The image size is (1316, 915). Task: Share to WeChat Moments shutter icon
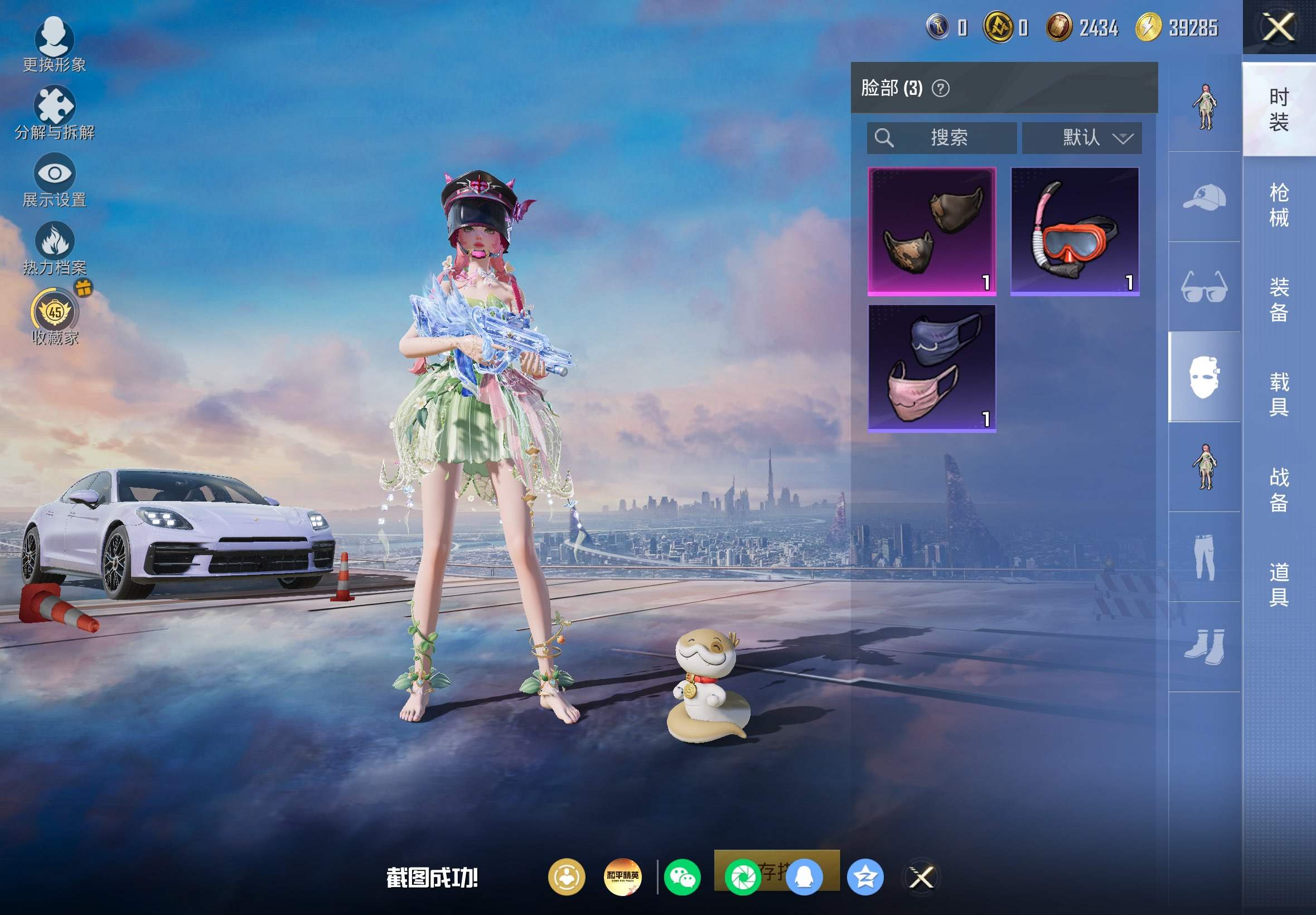point(743,877)
